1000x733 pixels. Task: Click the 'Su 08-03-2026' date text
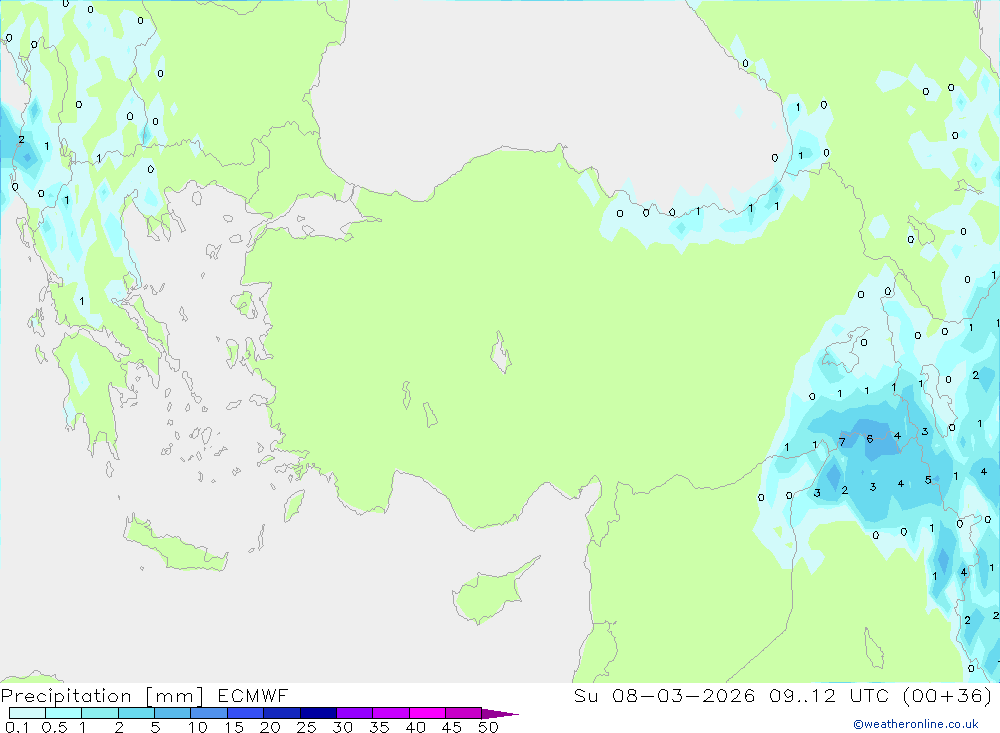click(x=664, y=695)
